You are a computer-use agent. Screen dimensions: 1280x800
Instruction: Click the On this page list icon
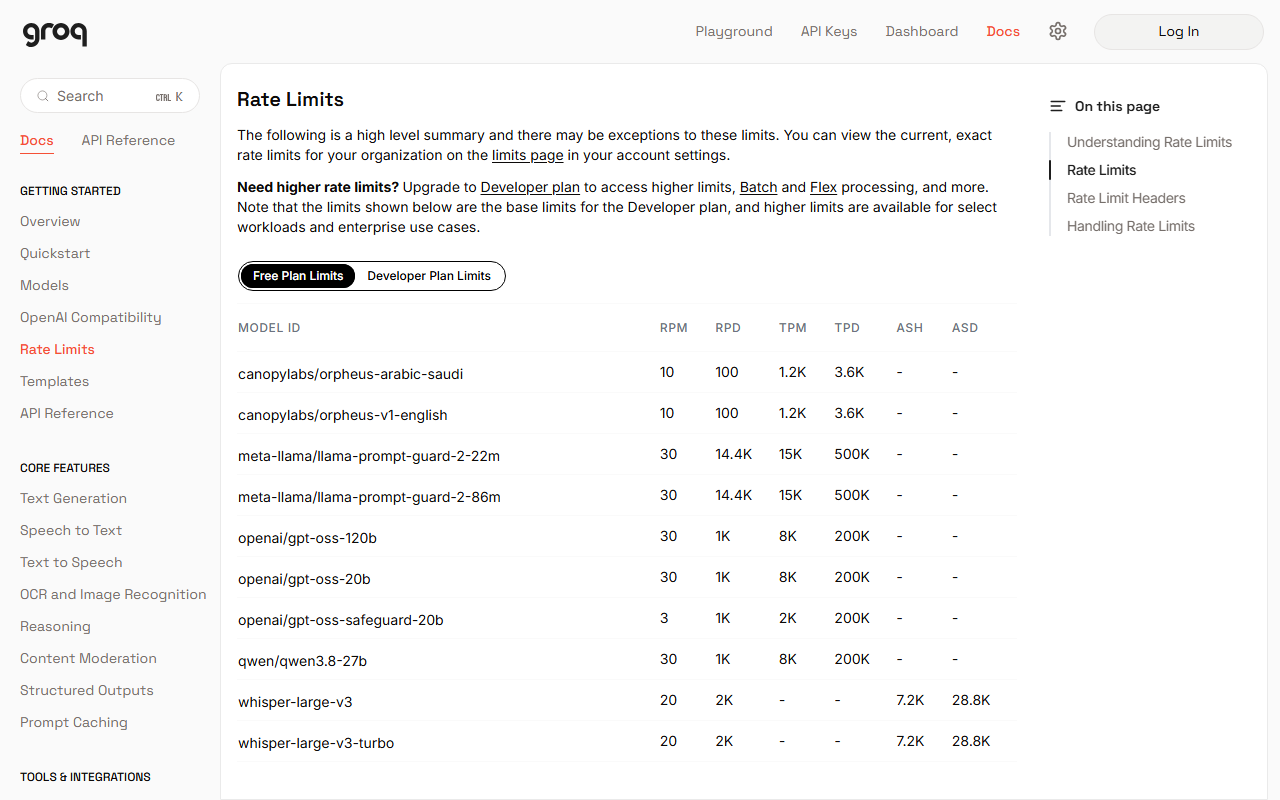pos(1057,106)
